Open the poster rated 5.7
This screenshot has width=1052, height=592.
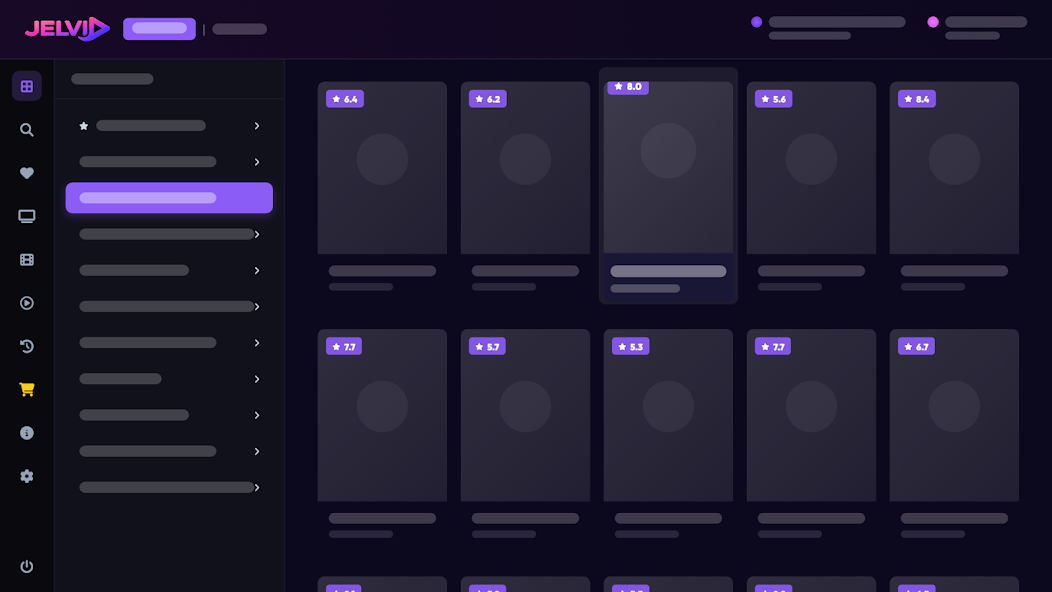point(525,415)
